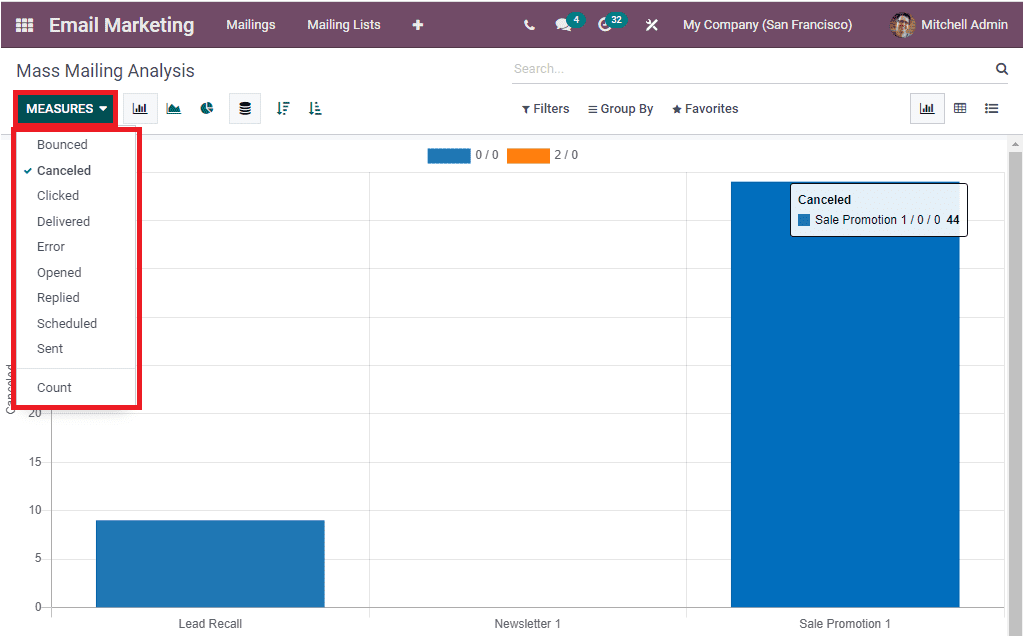Viewport: 1024px width, 637px height.
Task: Switch the chart to pie view
Action: pos(207,108)
